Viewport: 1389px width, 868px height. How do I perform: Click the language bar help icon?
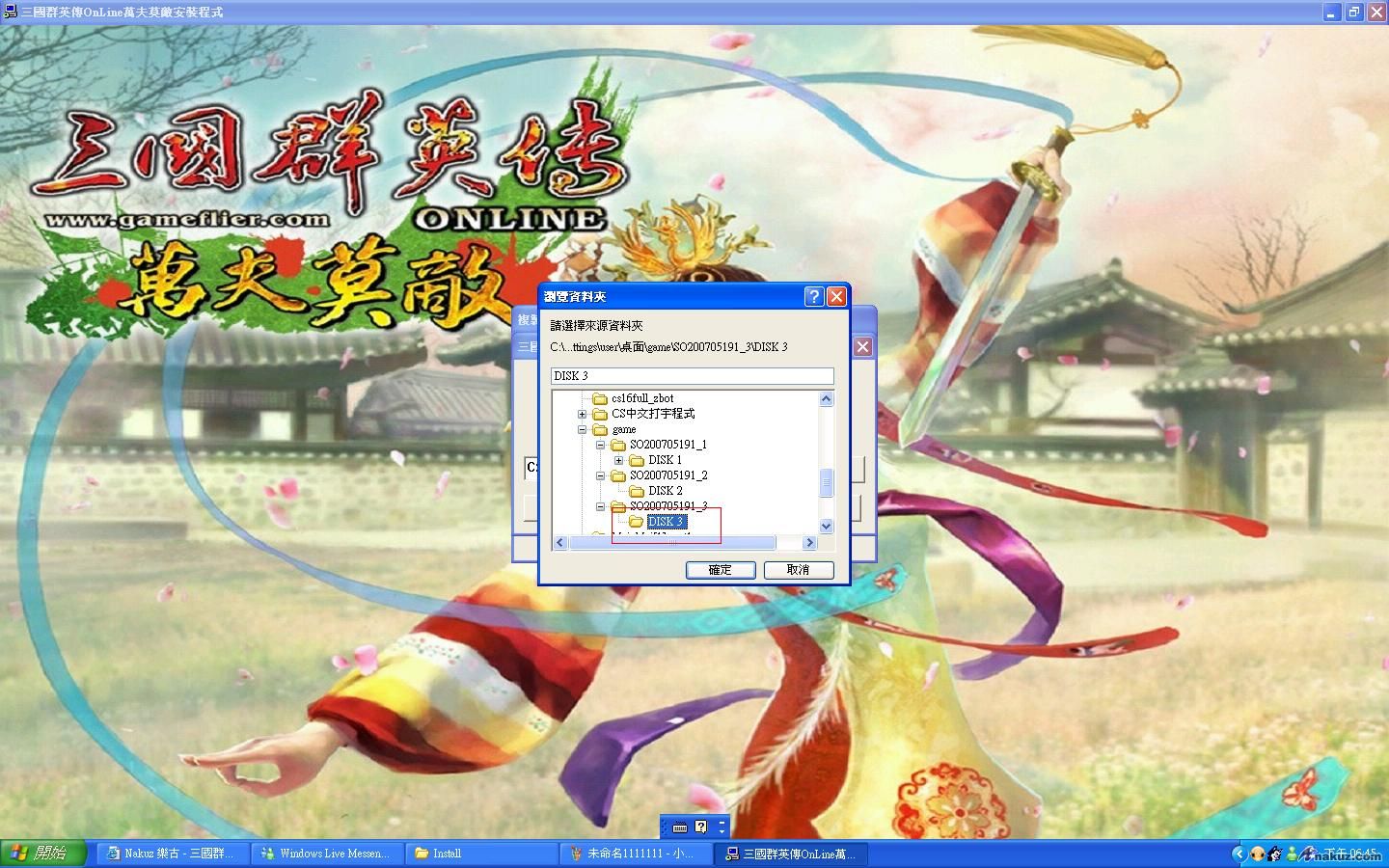(x=701, y=827)
